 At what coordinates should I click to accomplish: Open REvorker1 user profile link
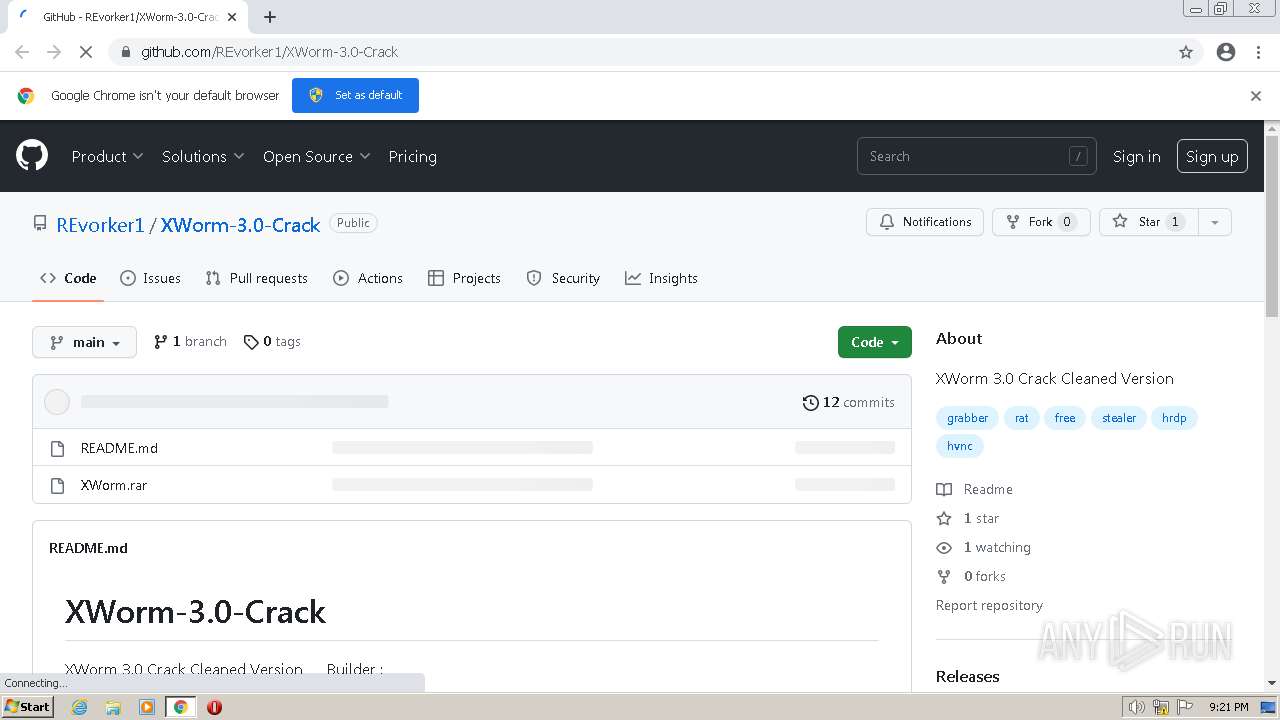[x=100, y=225]
